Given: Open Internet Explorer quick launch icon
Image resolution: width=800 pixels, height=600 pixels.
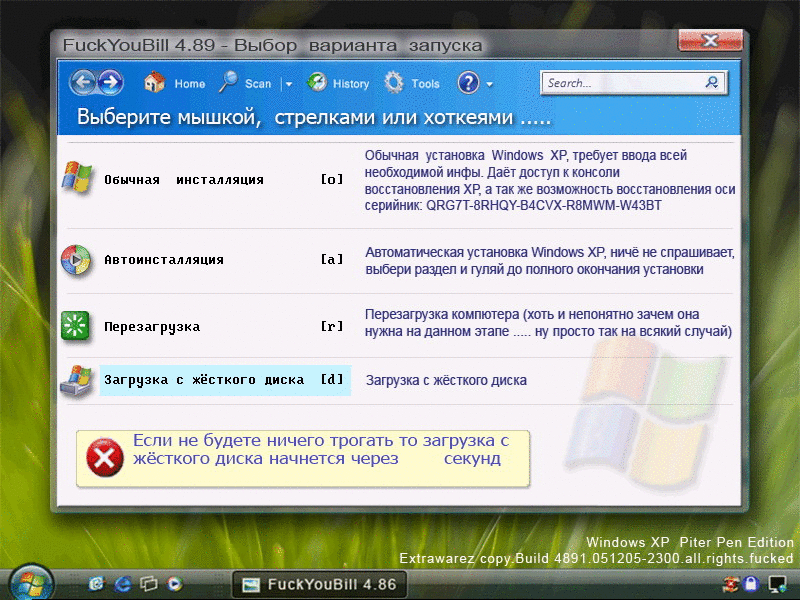Looking at the screenshot, I should (x=122, y=583).
